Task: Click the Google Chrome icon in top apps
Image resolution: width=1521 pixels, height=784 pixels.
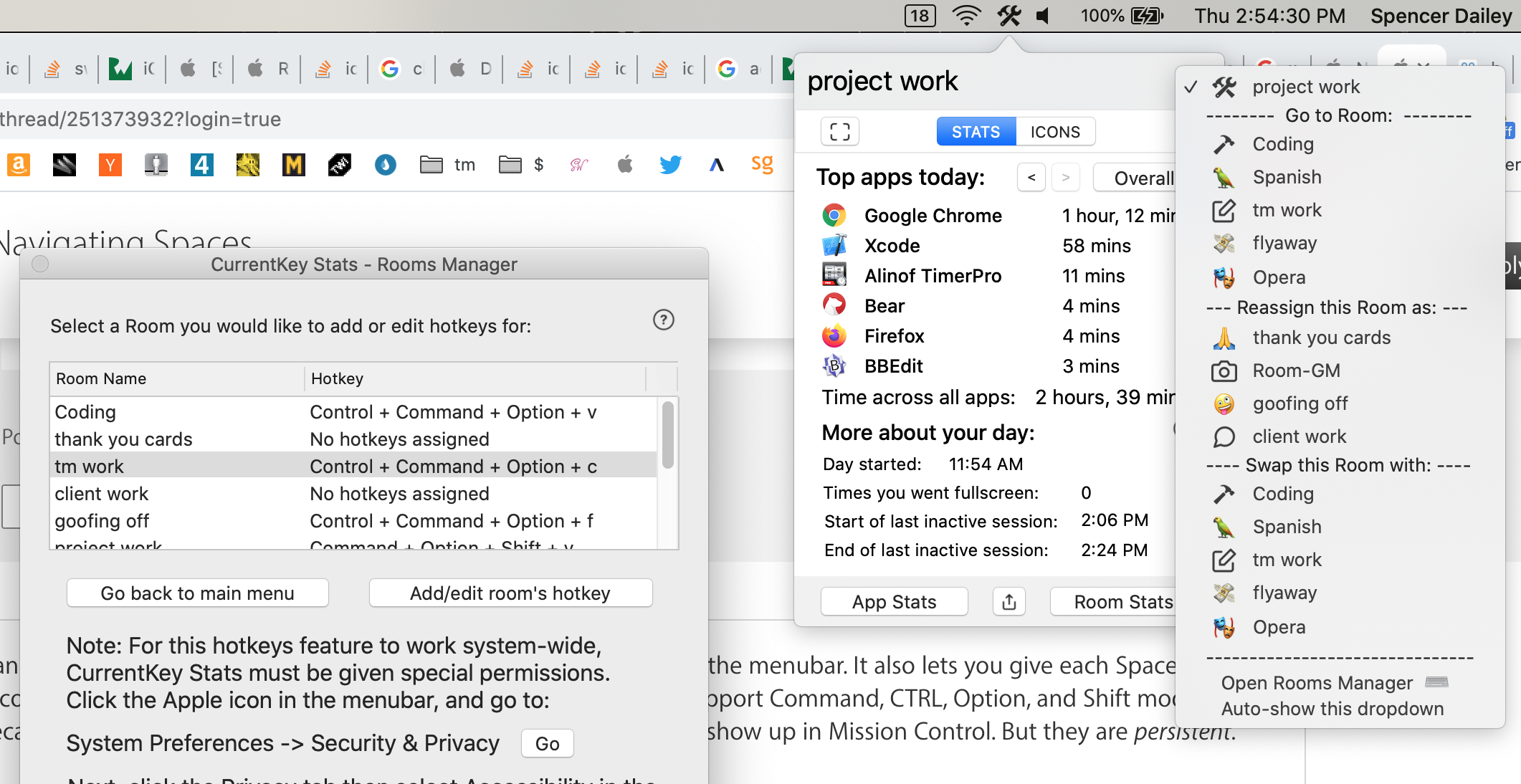Action: coord(834,216)
